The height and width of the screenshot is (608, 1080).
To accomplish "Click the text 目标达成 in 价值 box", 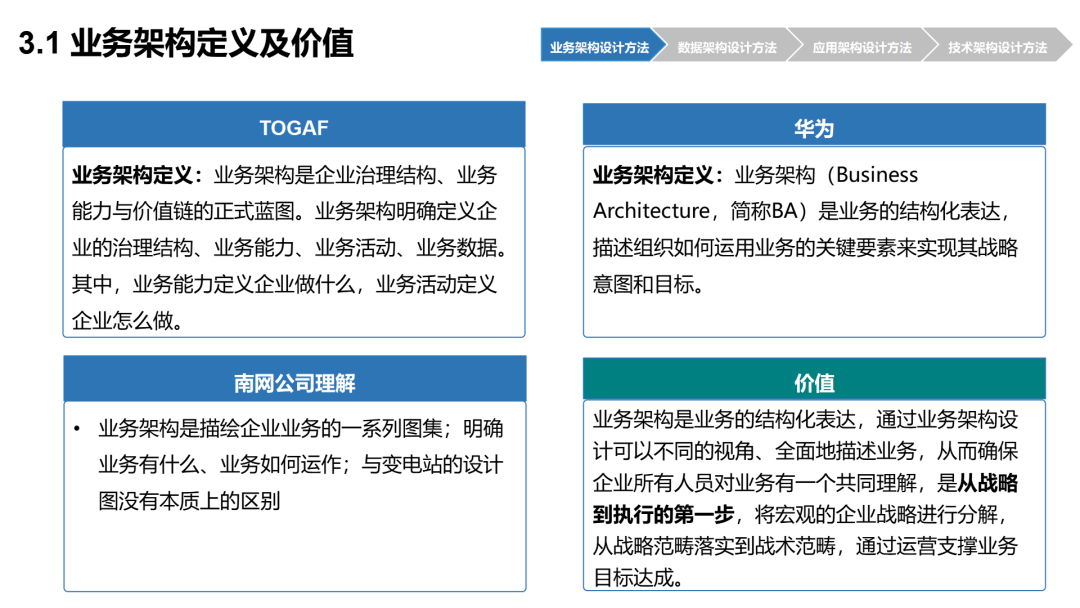I will (x=634, y=577).
